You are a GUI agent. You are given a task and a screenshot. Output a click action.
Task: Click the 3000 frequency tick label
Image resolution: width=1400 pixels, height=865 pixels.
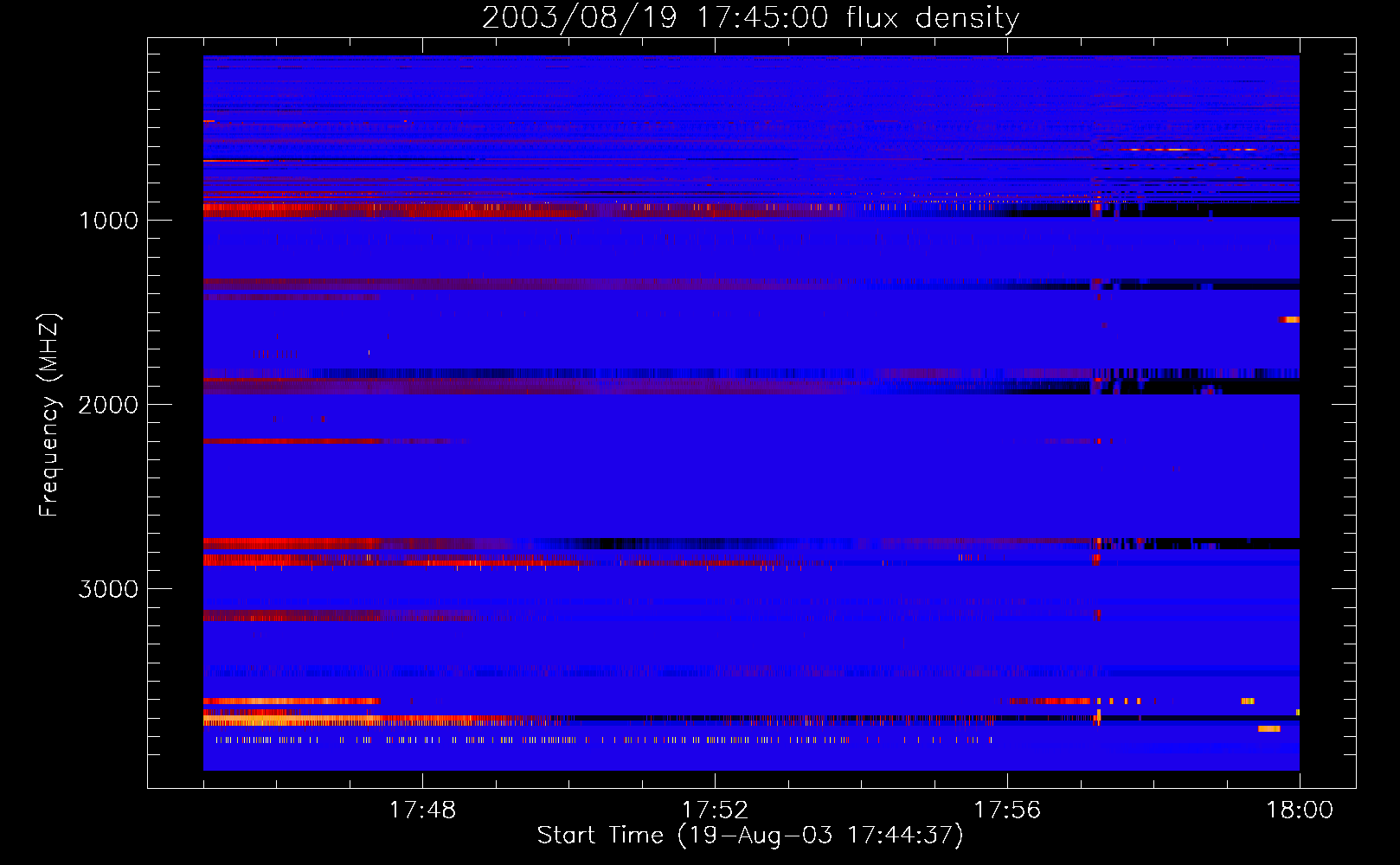tap(108, 589)
